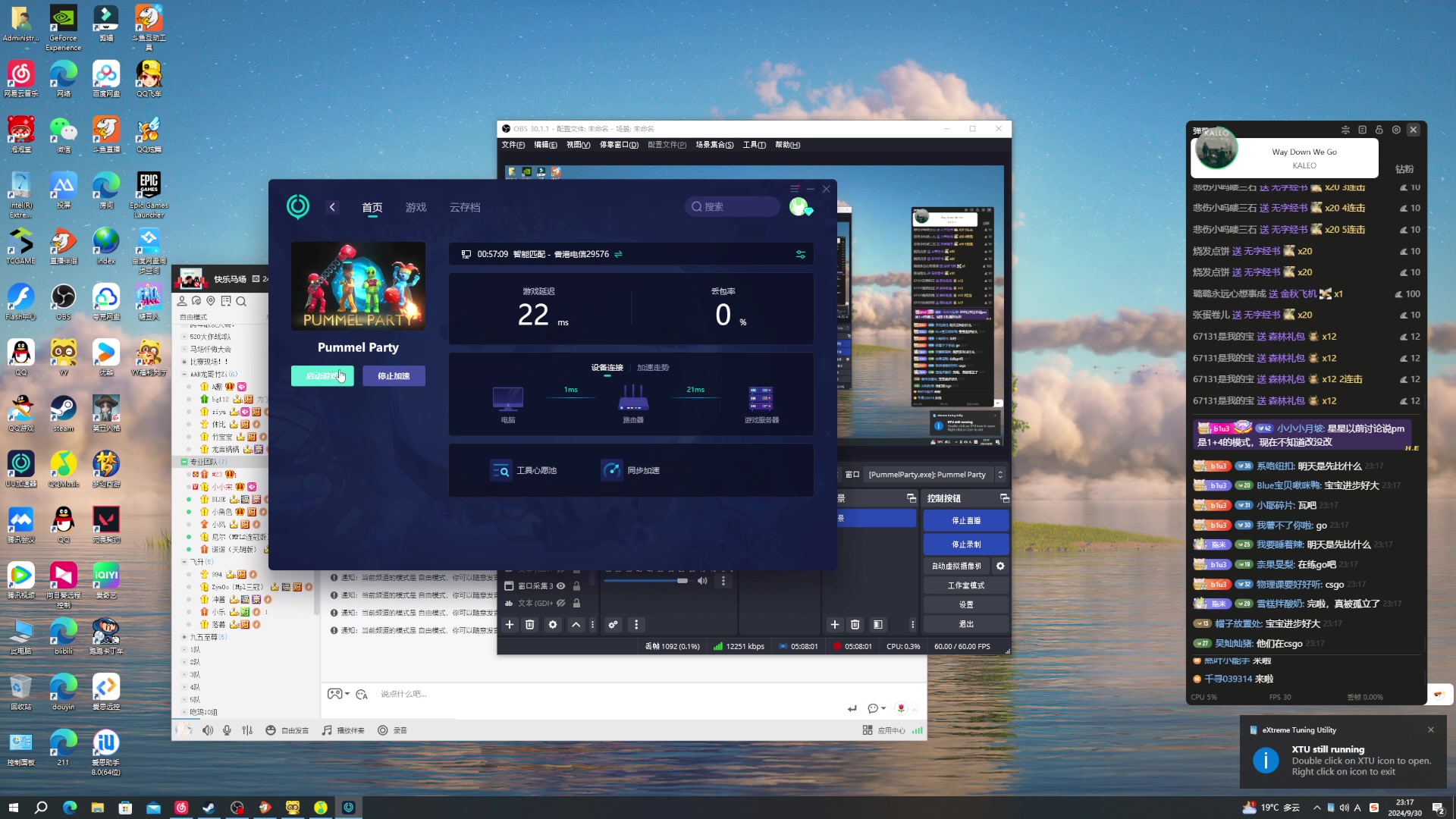The height and width of the screenshot is (819, 1456).
Task: Add a scene in OBS scenes panel
Action: coord(835,624)
